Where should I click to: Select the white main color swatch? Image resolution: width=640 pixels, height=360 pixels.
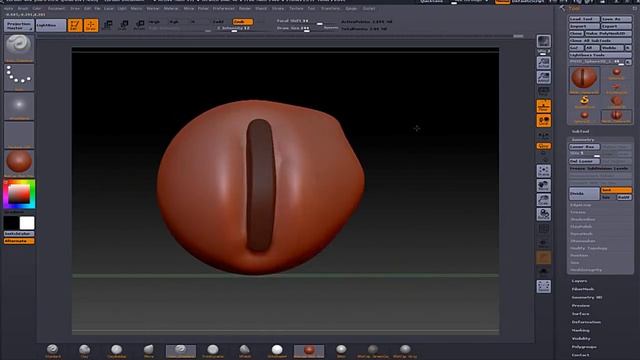point(27,223)
